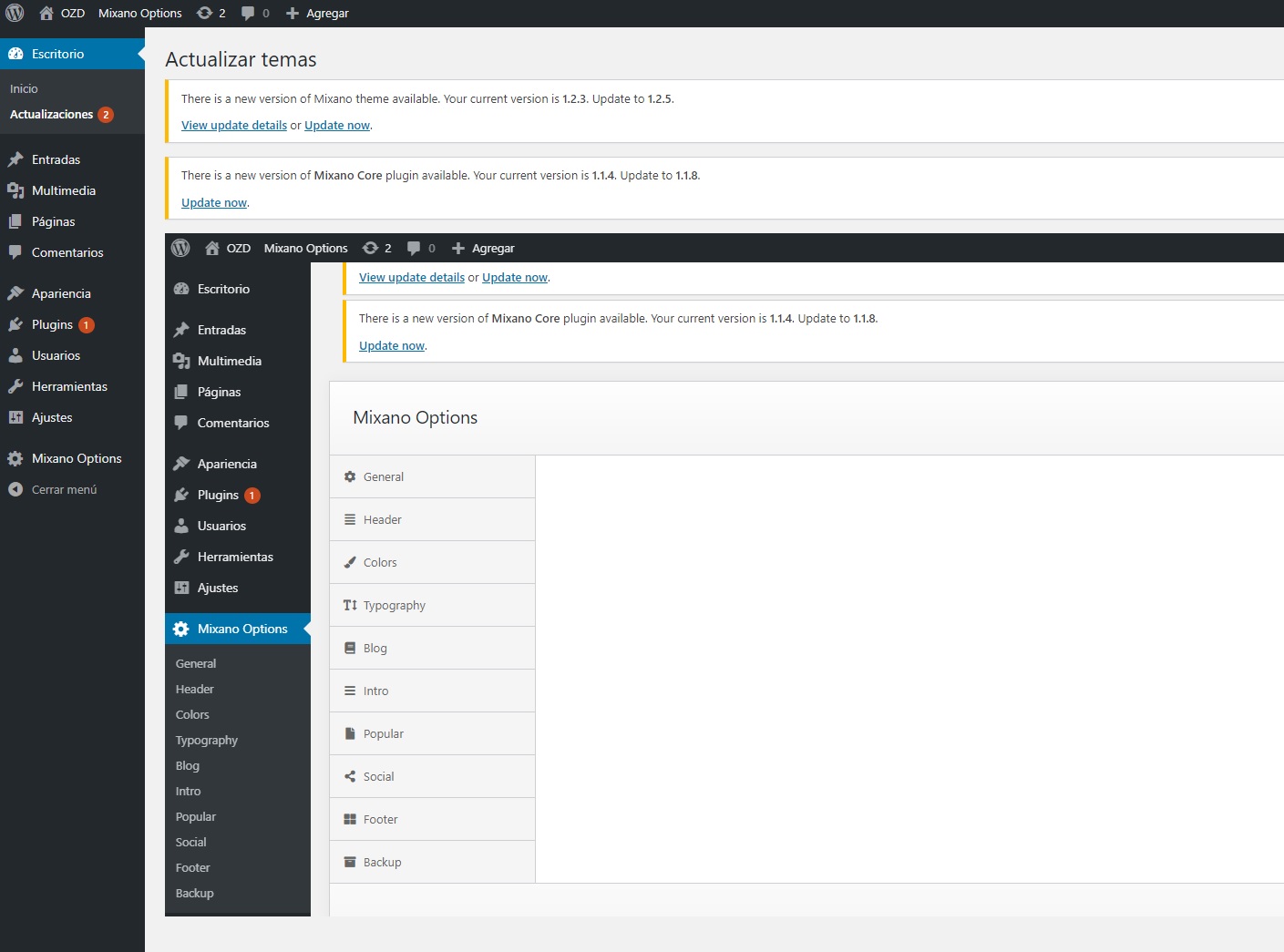Click the WordPress logo in the inner top bar
1284x952 pixels.
pos(180,248)
